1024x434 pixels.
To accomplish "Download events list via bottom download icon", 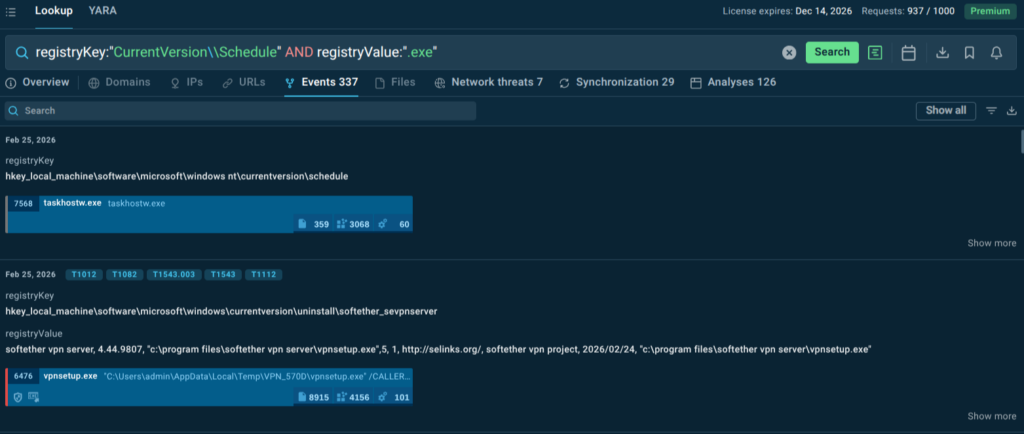I will pos(1011,111).
